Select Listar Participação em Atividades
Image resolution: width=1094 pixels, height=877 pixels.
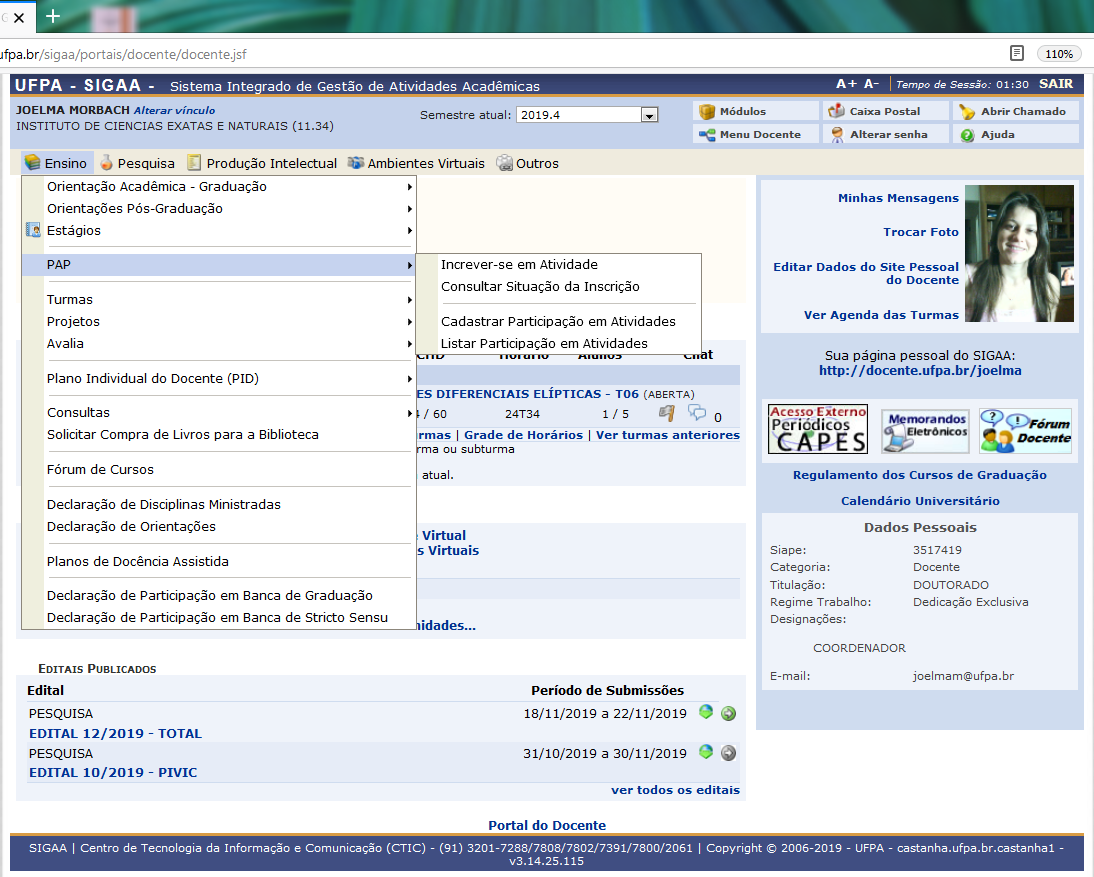tap(544, 343)
